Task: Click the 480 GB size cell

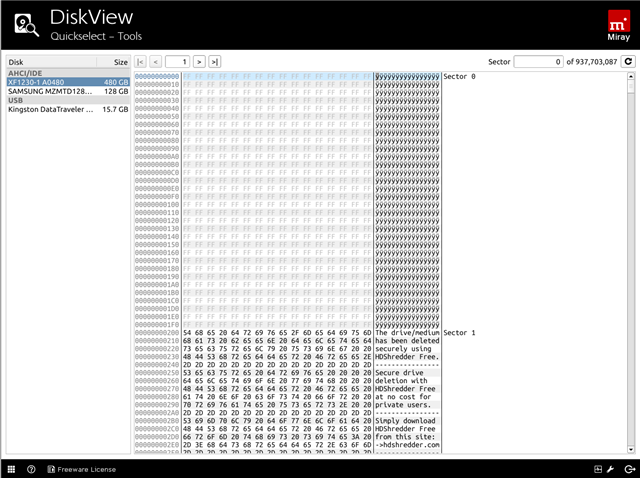Action: (116, 82)
